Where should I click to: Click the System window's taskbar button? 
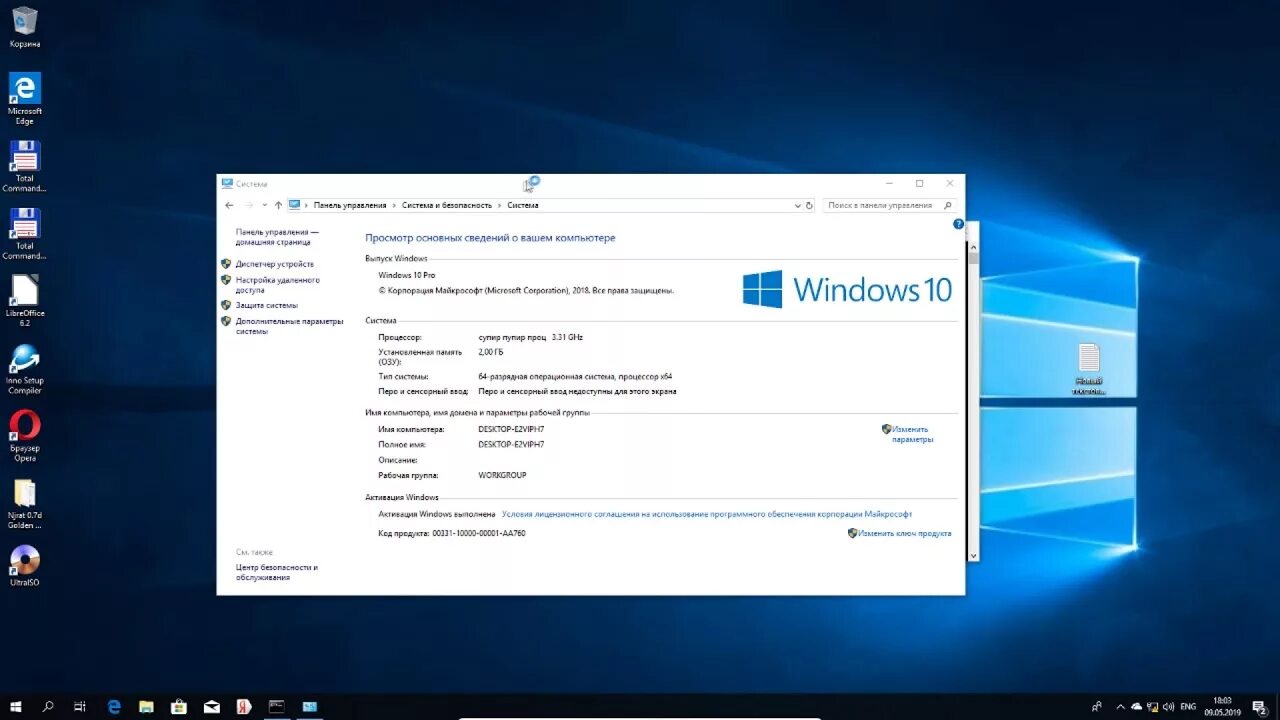(309, 706)
